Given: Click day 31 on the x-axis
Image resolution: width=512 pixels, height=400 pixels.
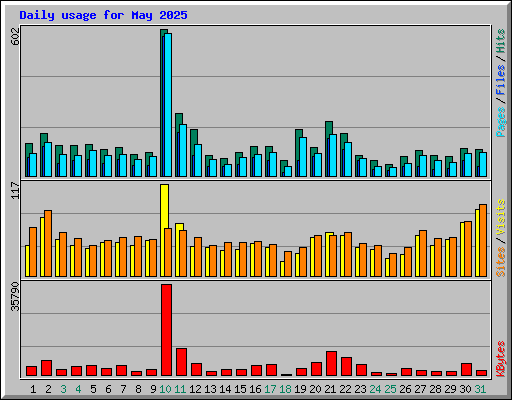Looking at the screenshot, I should tap(480, 389).
